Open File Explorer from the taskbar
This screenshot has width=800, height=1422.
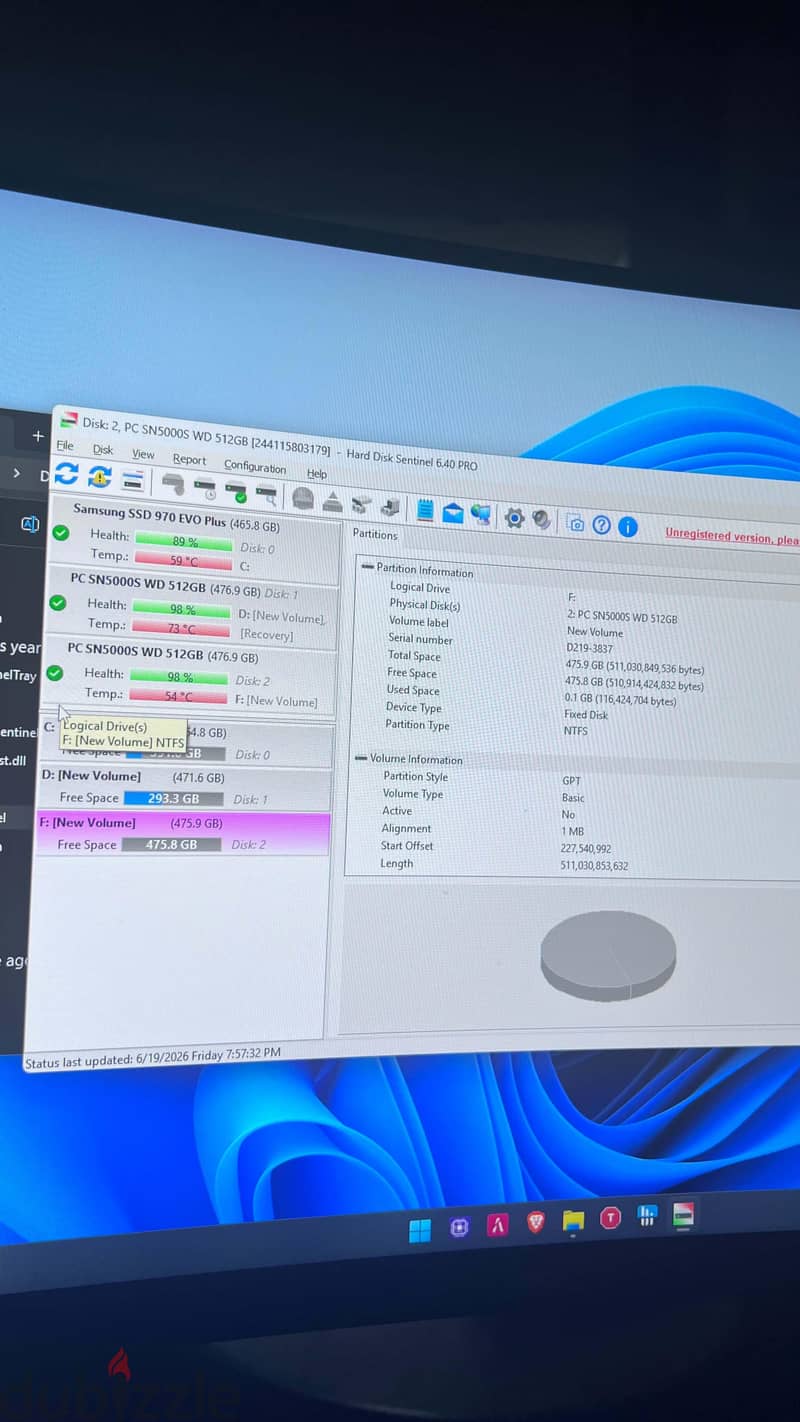click(x=573, y=1220)
